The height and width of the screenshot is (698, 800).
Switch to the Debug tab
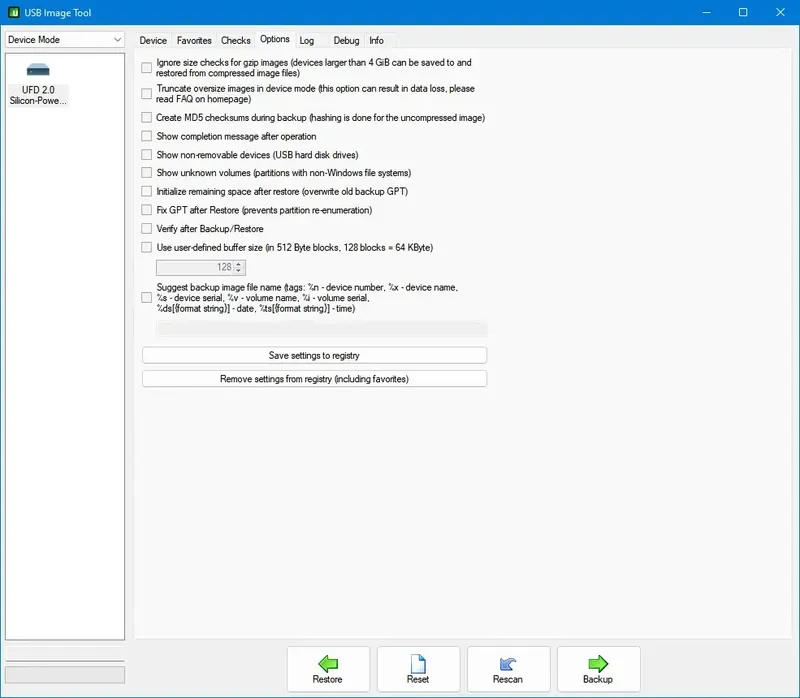pos(346,40)
